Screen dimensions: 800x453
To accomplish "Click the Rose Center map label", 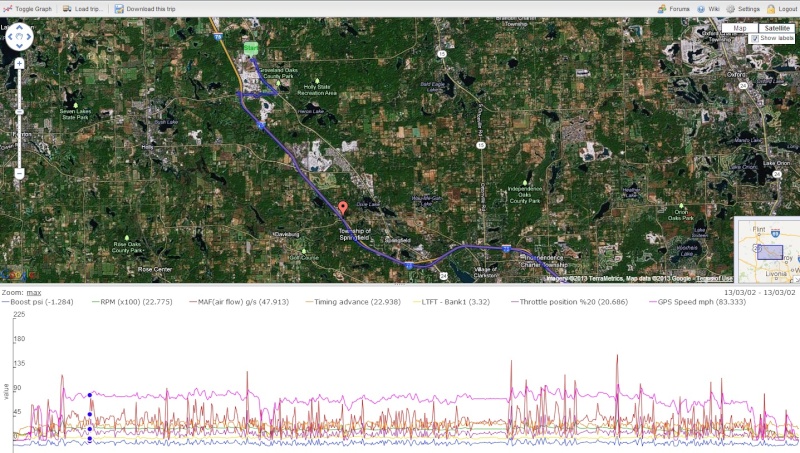I will [155, 269].
